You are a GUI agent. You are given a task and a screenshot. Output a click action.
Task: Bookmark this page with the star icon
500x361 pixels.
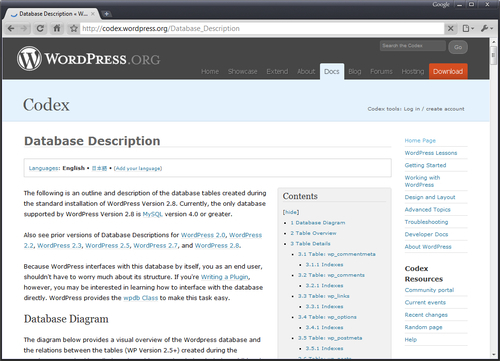[73, 29]
